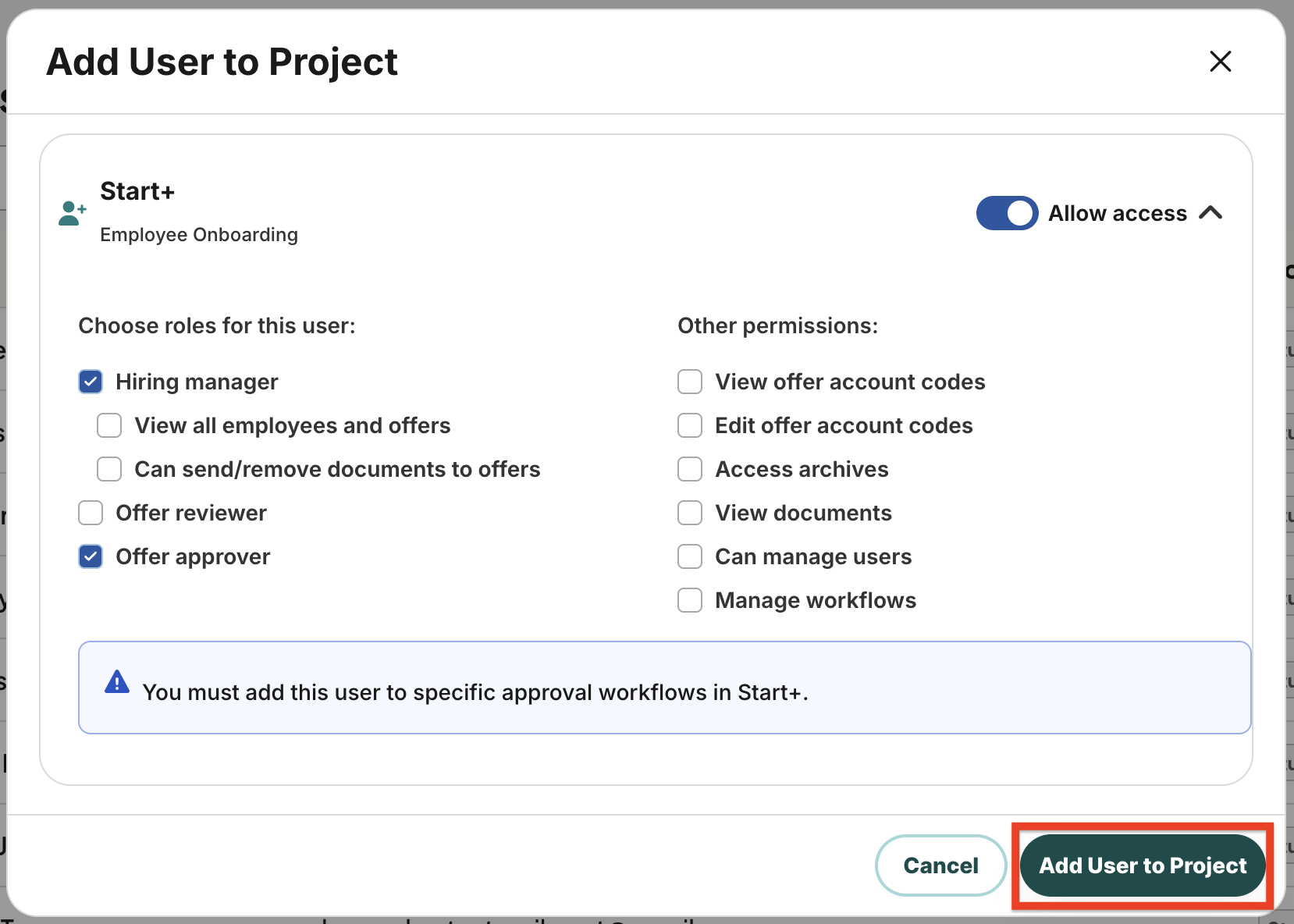The image size is (1294, 924).
Task: Uncheck the Hiring manager role
Action: (x=91, y=382)
